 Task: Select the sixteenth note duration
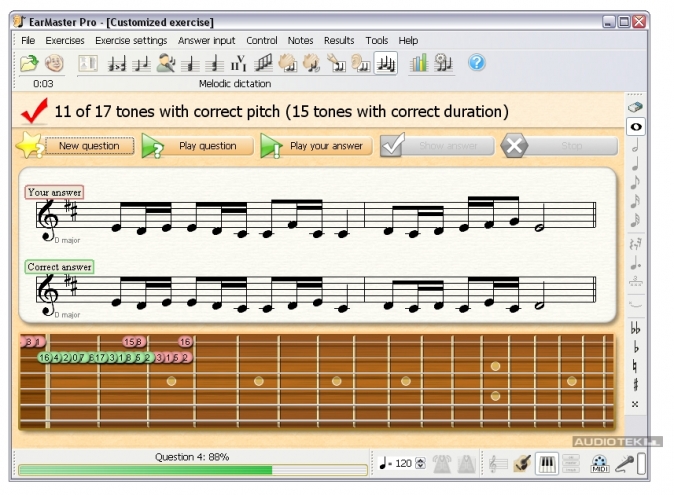pos(635,201)
